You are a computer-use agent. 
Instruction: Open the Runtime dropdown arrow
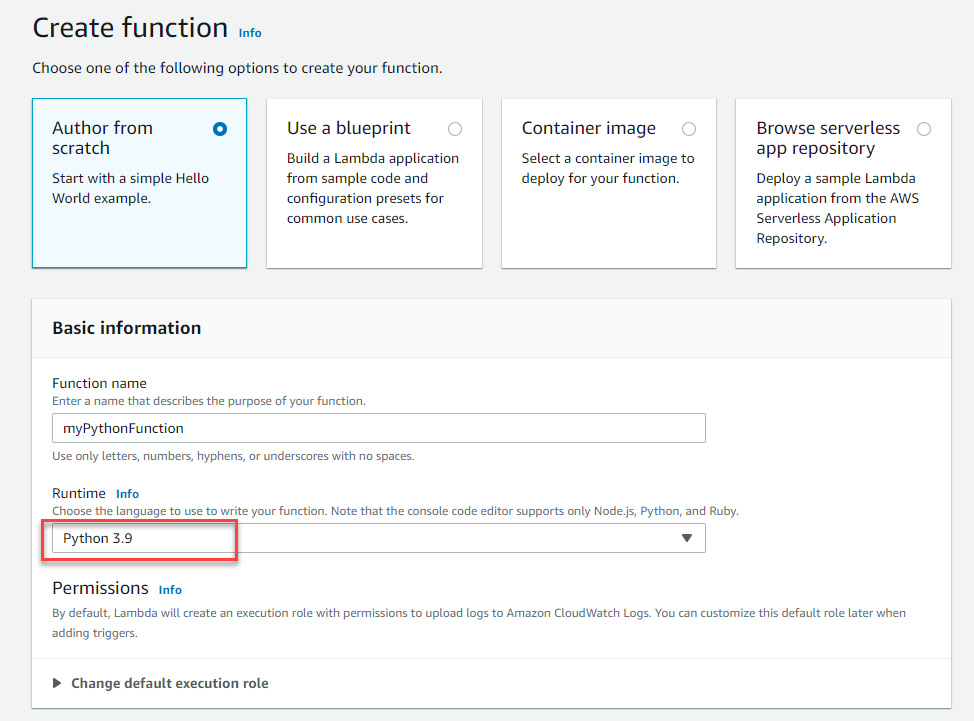coord(686,538)
